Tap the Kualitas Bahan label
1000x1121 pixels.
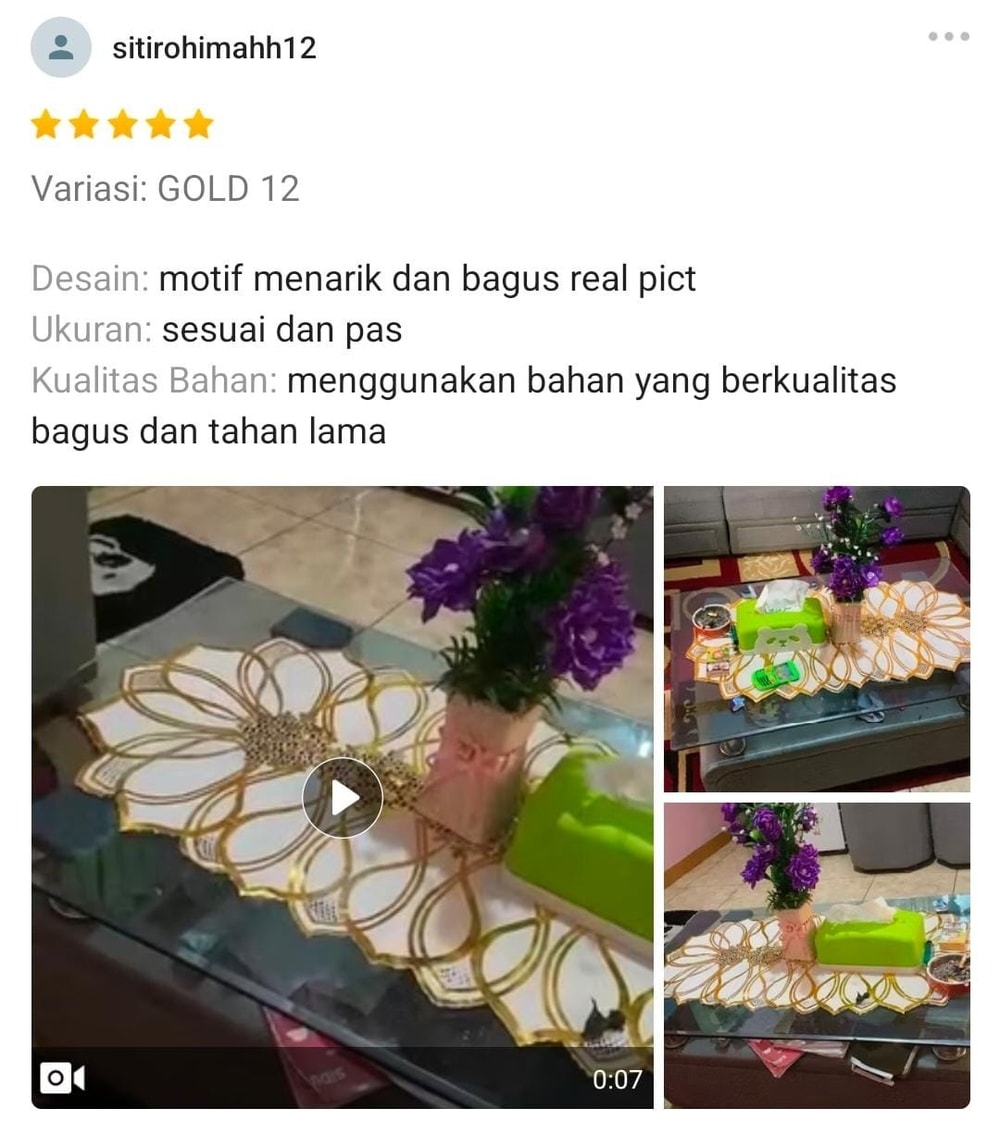[x=154, y=380]
